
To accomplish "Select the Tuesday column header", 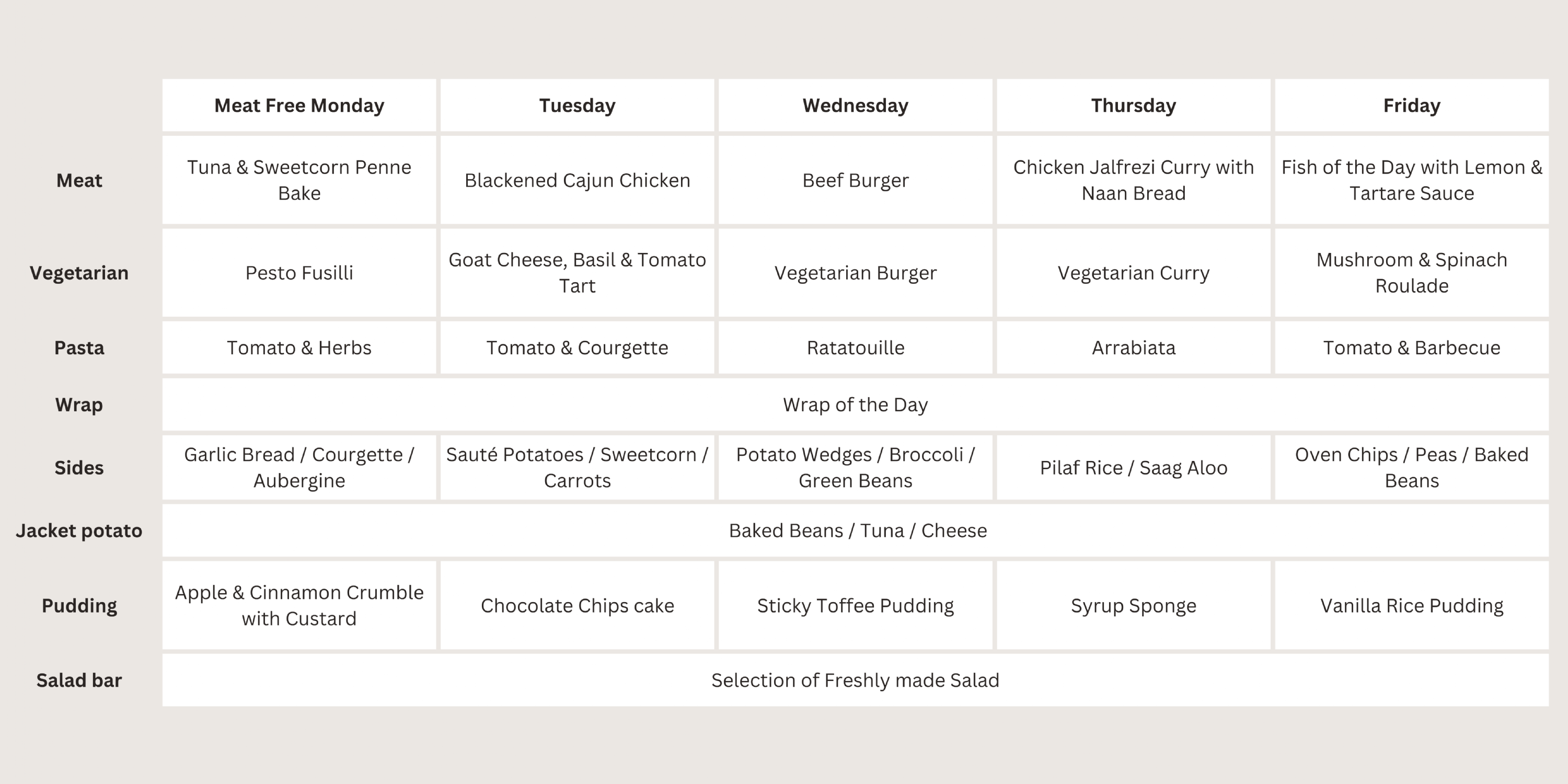I will (577, 105).
